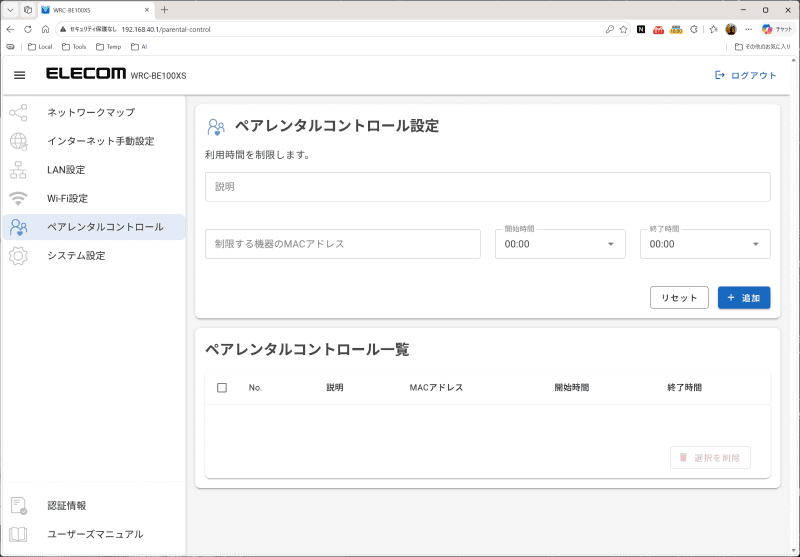Open ネットワークマップ menu item
This screenshot has height=557, width=800.
click(94, 113)
